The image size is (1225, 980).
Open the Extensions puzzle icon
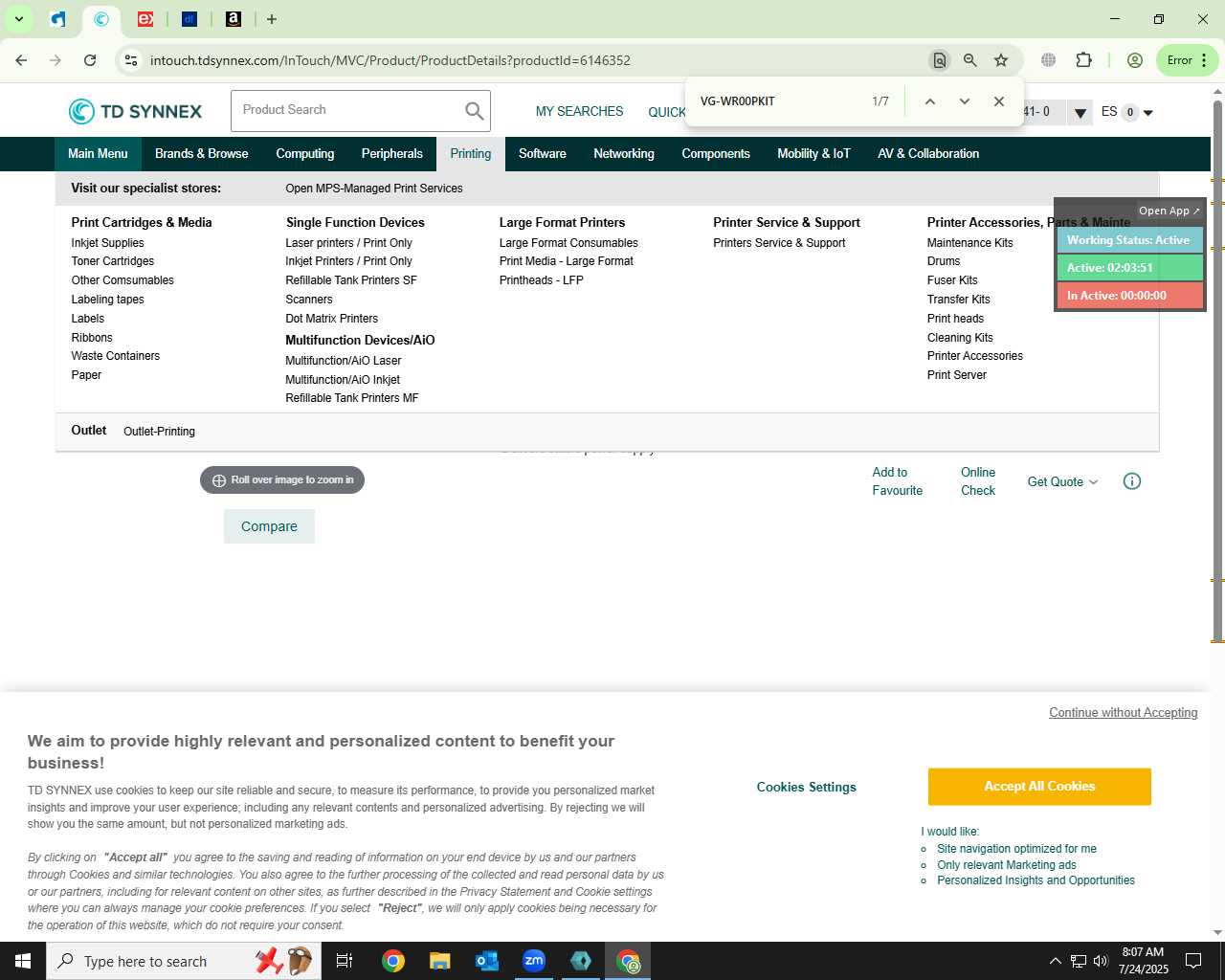pyautogui.click(x=1083, y=60)
